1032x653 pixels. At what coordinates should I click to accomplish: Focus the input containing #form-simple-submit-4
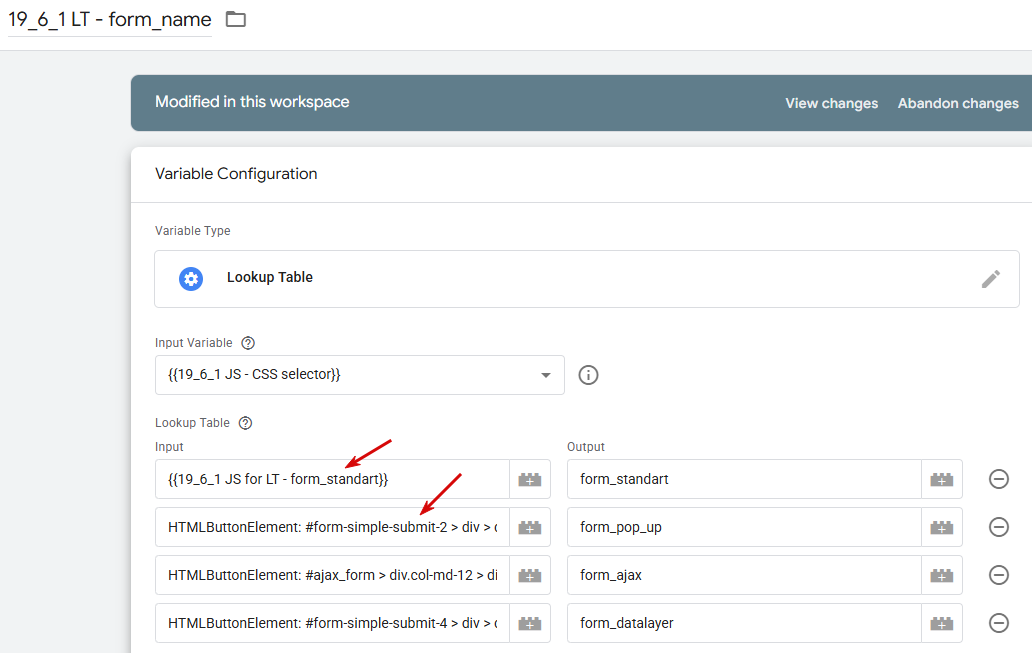[332, 623]
